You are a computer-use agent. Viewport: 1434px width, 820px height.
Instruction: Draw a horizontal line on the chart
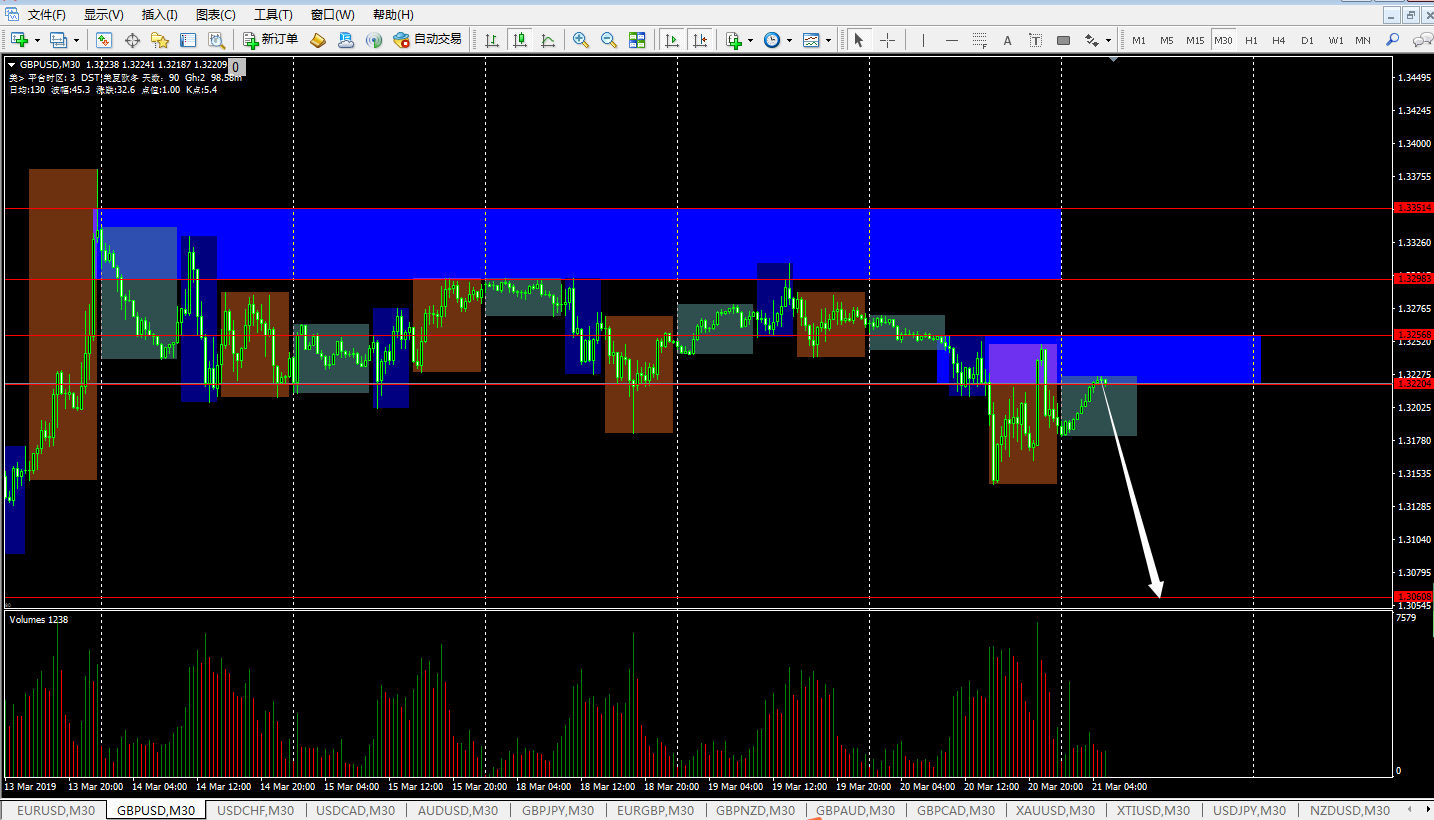pyautogui.click(x=951, y=40)
